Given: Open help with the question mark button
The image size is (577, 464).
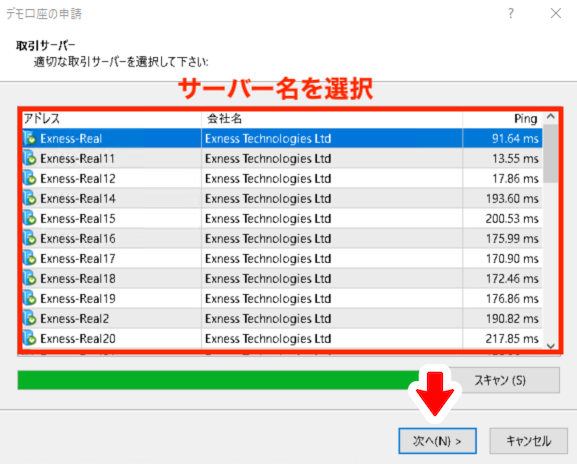Looking at the screenshot, I should point(511,14).
